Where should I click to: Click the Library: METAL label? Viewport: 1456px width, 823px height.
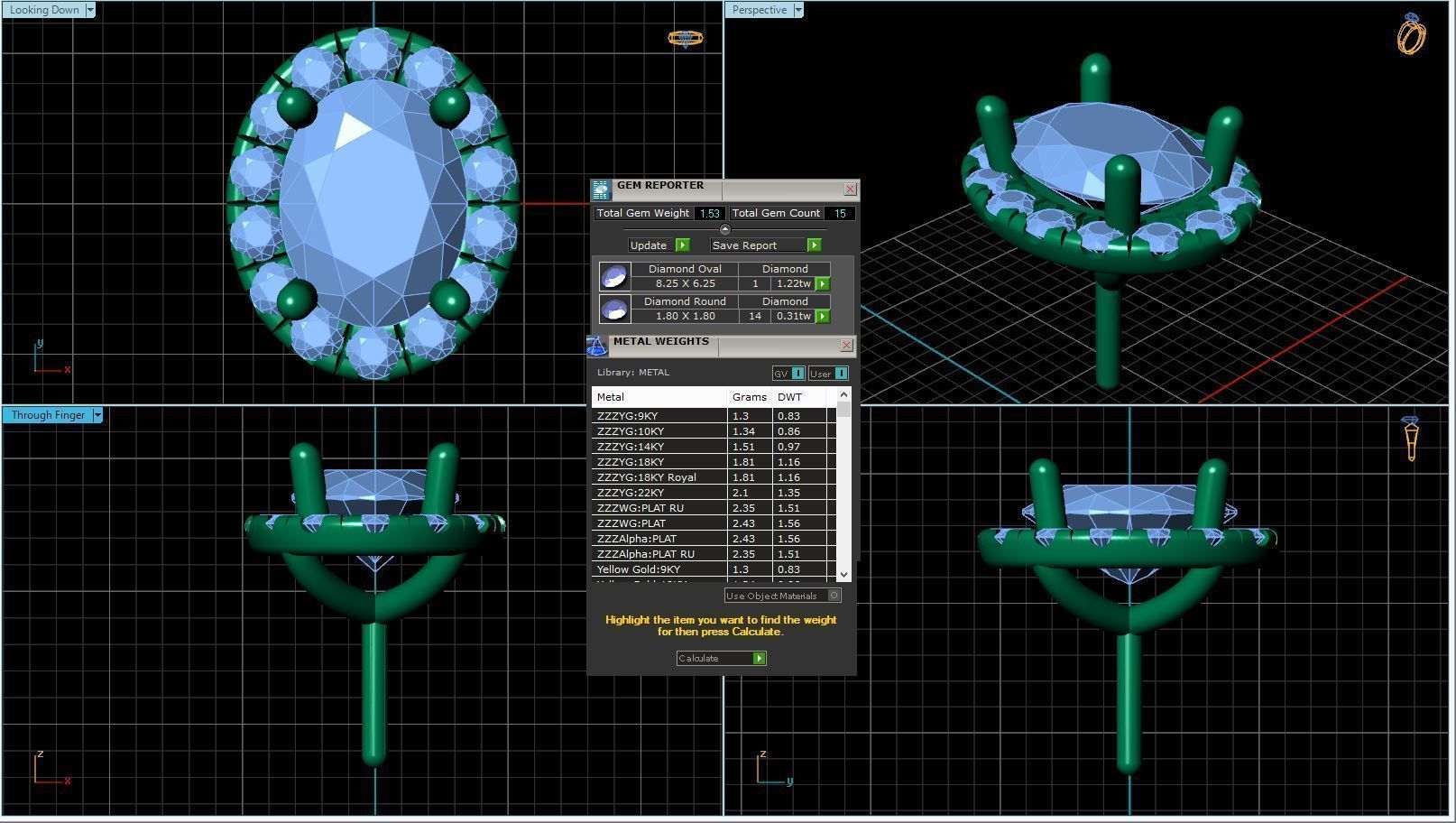(633, 372)
